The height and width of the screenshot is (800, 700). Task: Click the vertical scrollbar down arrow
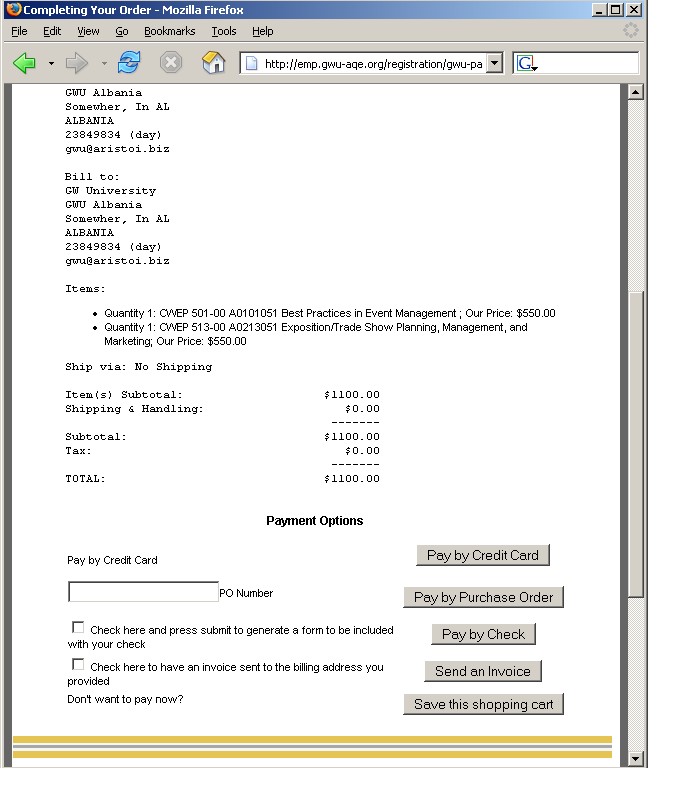click(635, 759)
